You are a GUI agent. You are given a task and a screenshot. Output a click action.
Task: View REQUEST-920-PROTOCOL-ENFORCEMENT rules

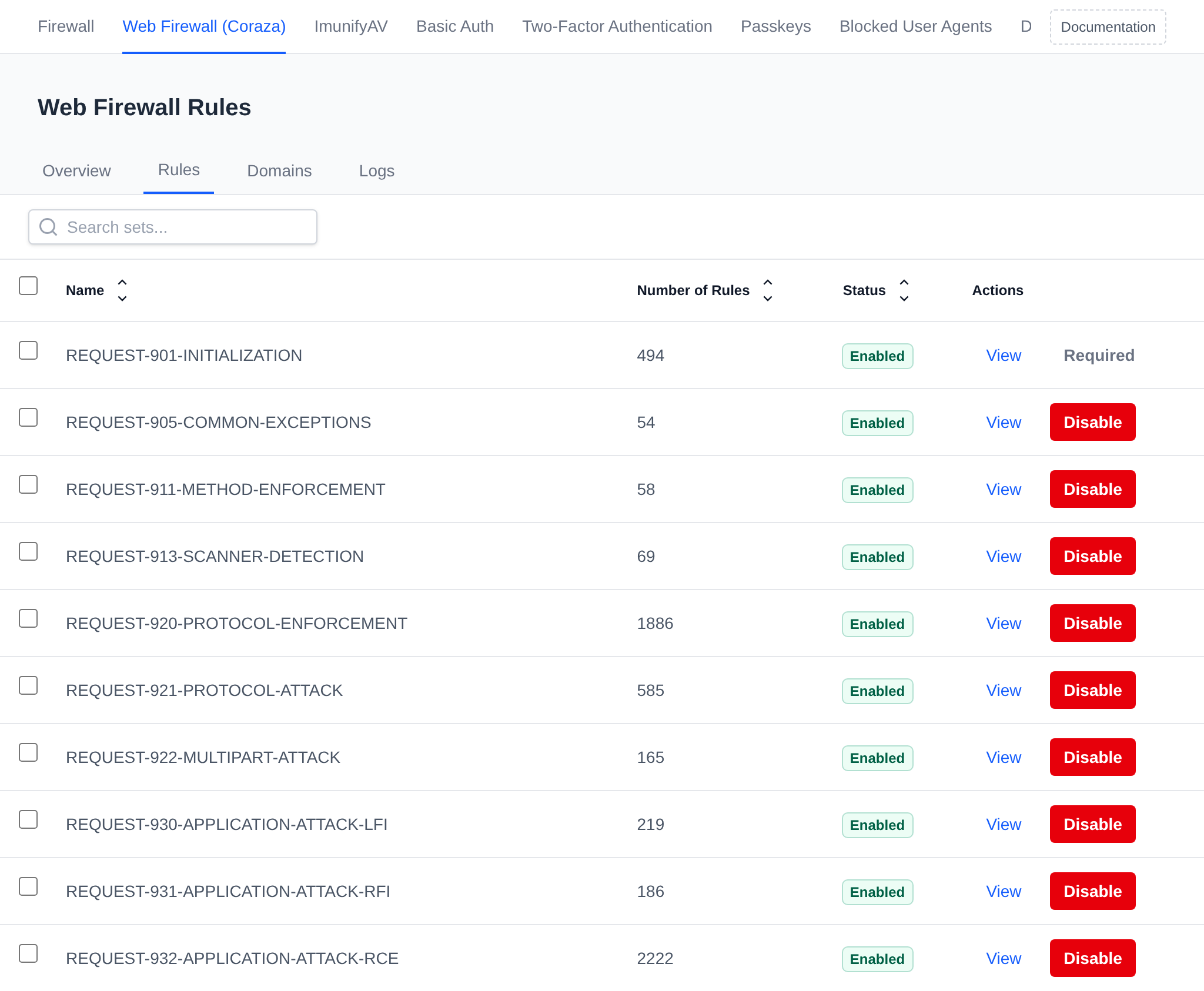coord(1004,624)
